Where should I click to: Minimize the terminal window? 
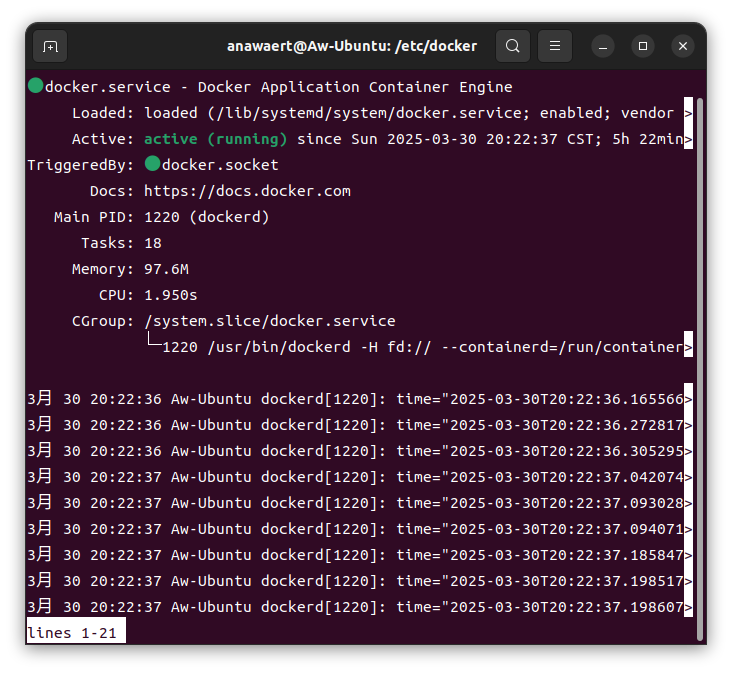[603, 46]
